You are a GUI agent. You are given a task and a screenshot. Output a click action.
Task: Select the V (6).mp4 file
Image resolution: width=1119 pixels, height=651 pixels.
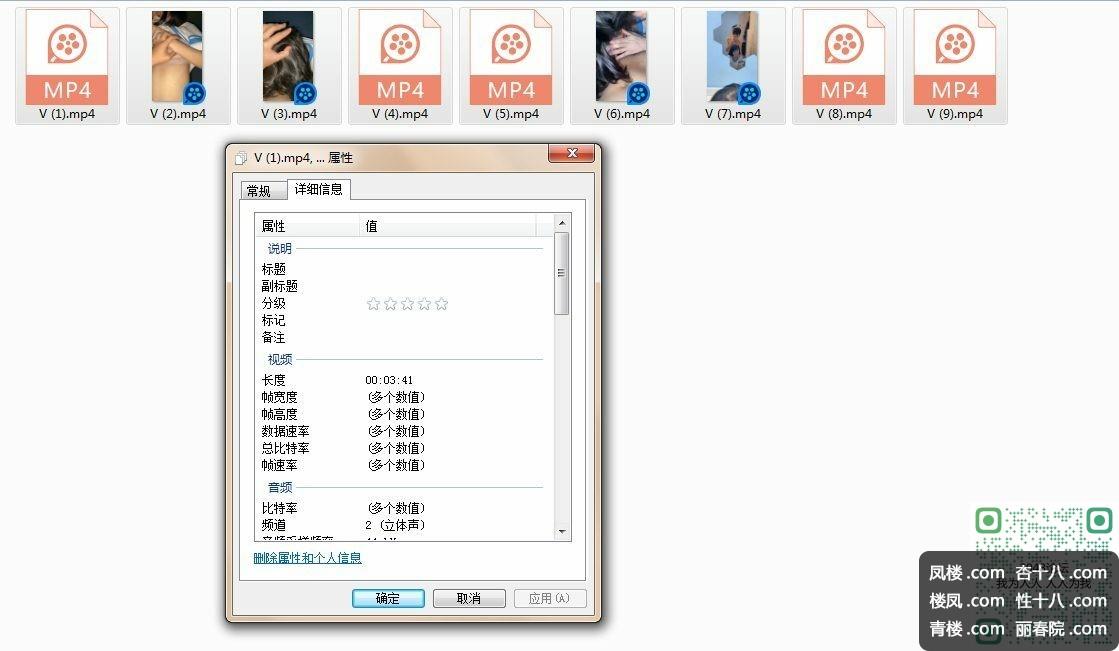pyautogui.click(x=622, y=66)
